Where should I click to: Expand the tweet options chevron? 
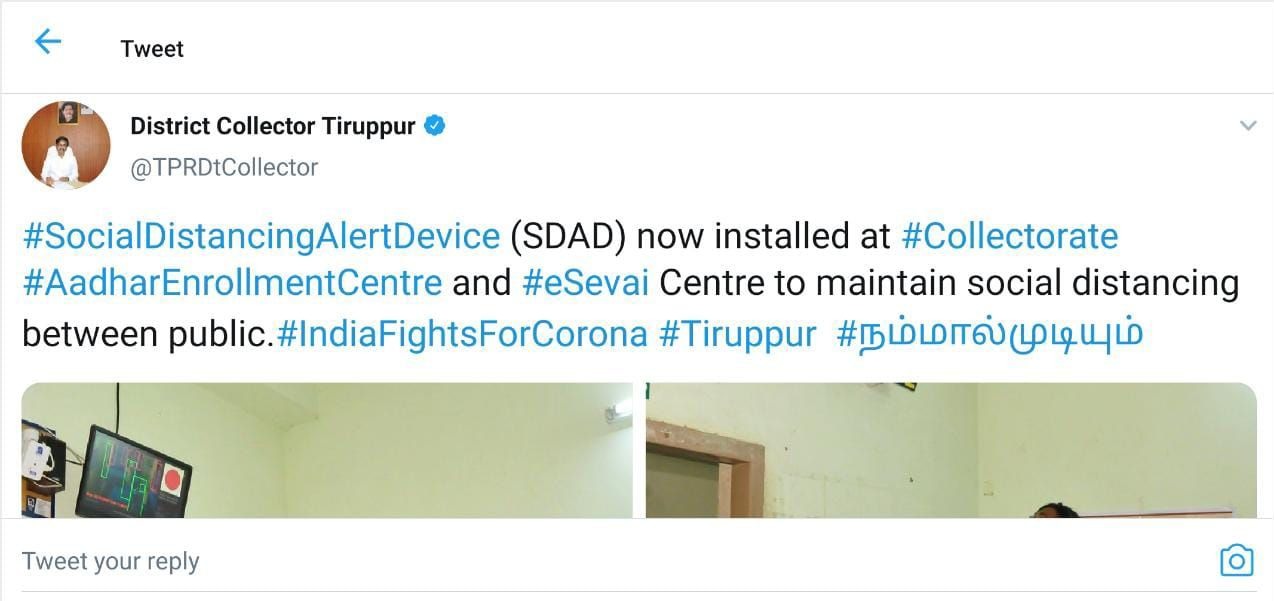tap(1248, 126)
